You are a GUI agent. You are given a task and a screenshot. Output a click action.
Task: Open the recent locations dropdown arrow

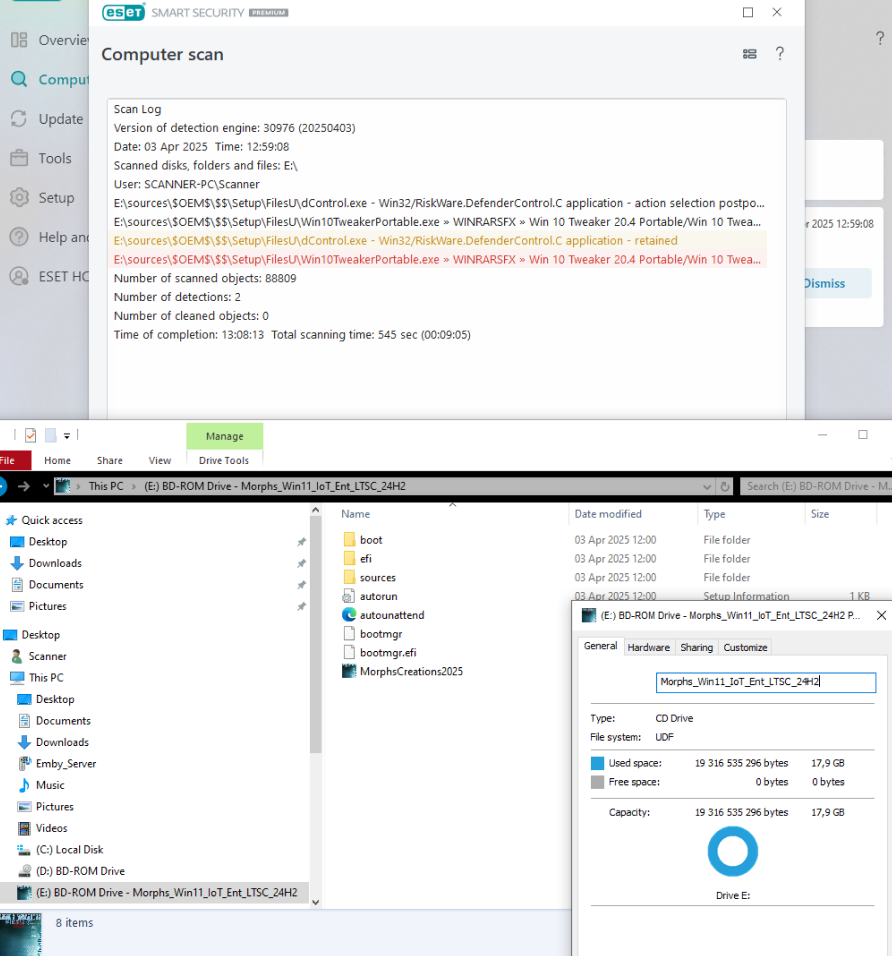[46, 486]
